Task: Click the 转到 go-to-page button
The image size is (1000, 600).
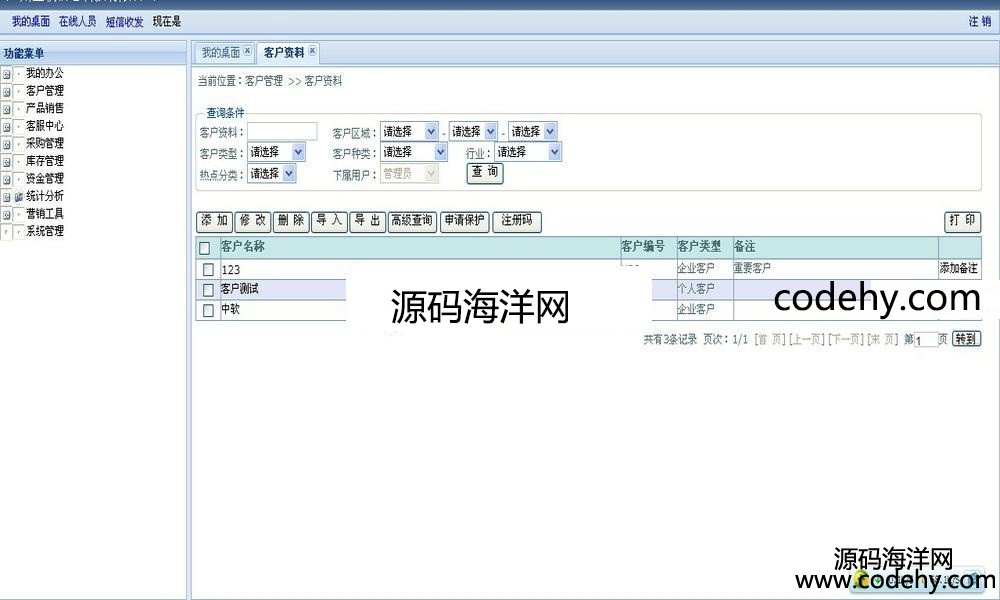Action: (x=966, y=339)
